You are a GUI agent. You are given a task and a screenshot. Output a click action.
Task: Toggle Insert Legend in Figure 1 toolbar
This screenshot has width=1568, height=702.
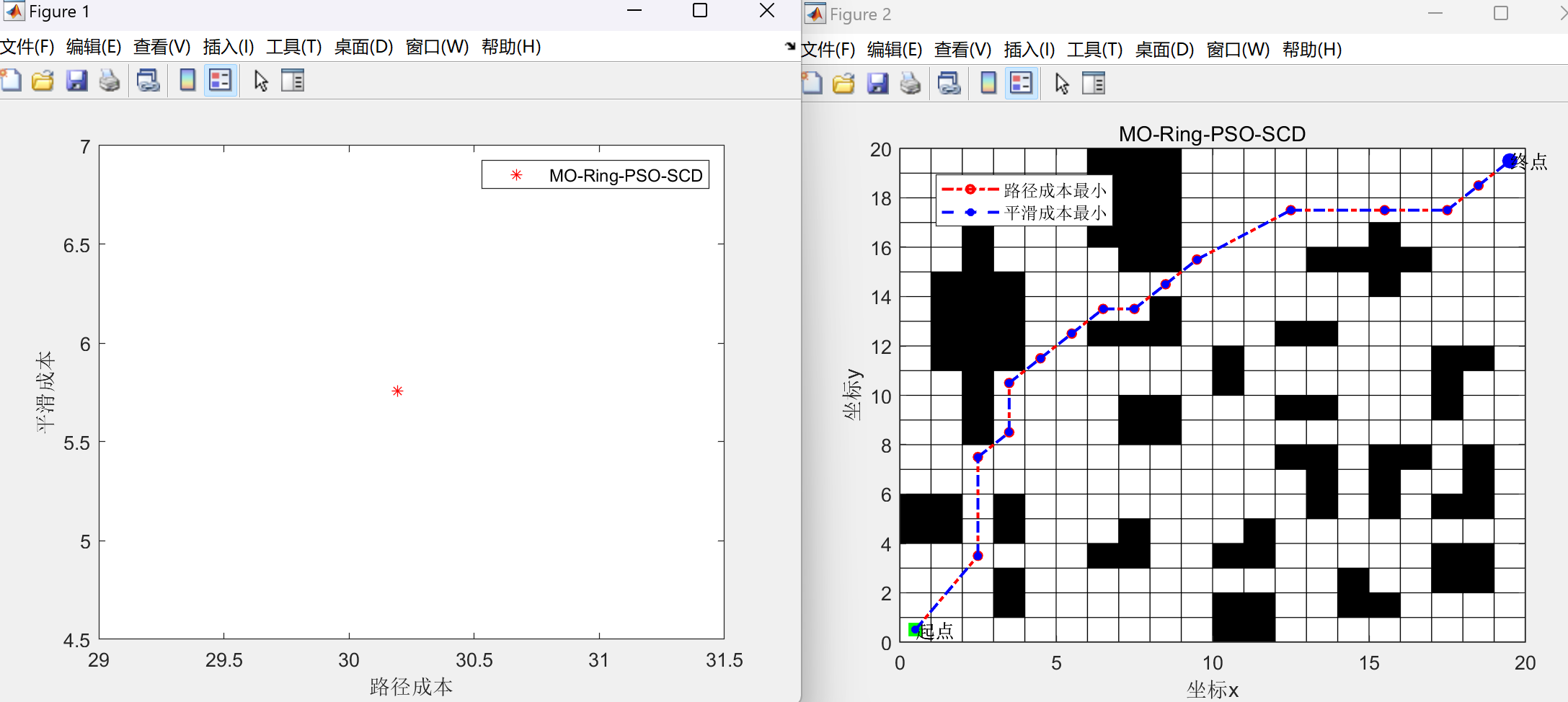(x=220, y=80)
